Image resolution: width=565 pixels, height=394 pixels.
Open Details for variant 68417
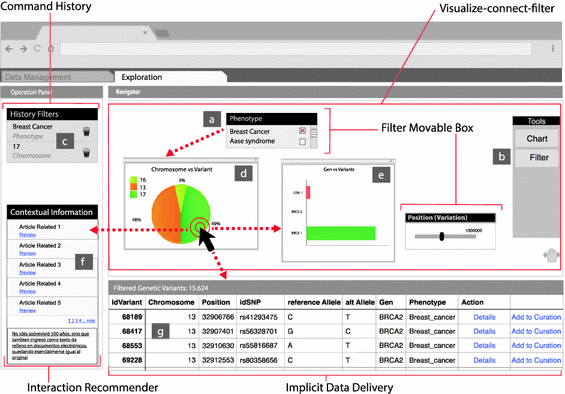[484, 331]
